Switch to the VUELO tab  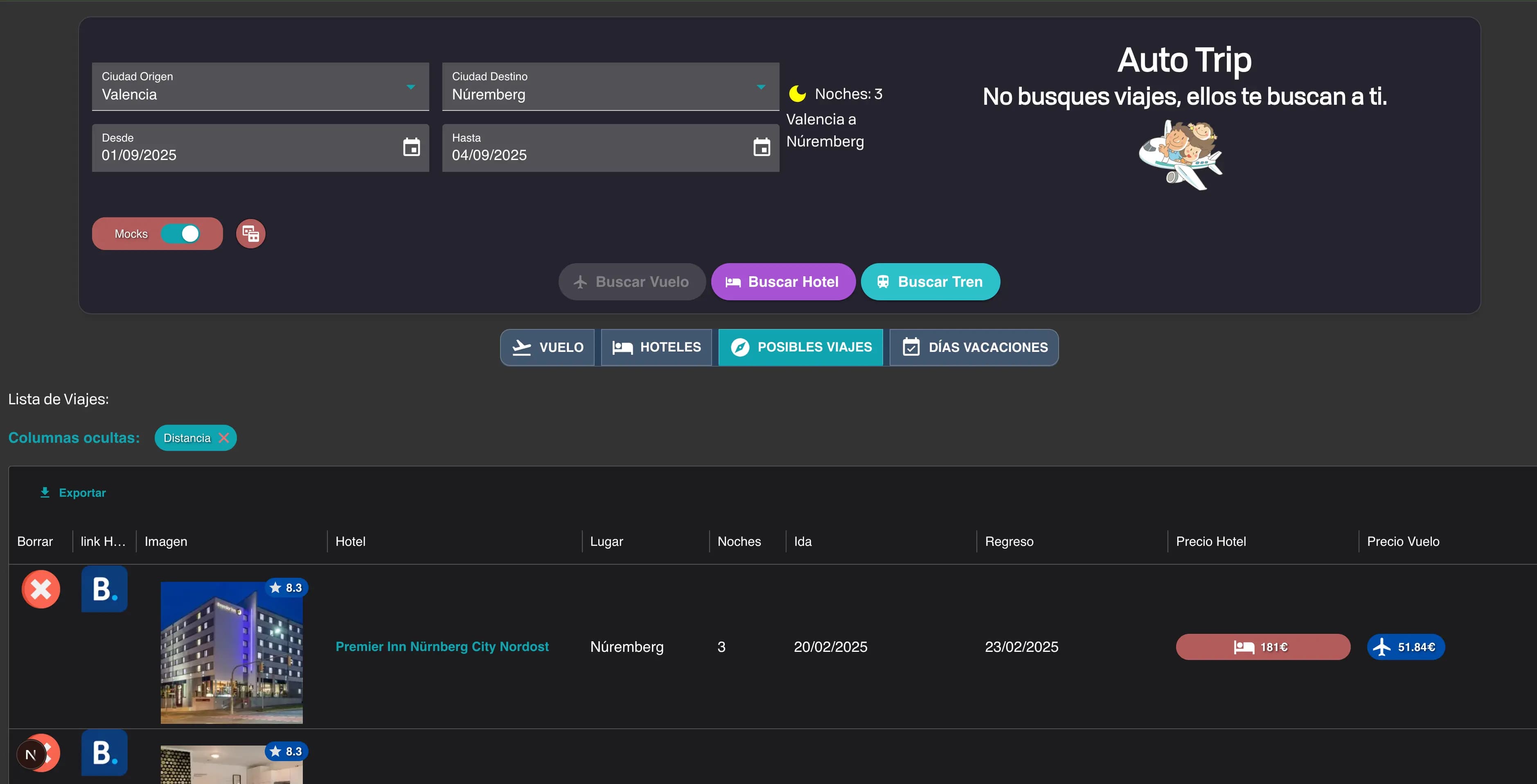click(x=548, y=347)
